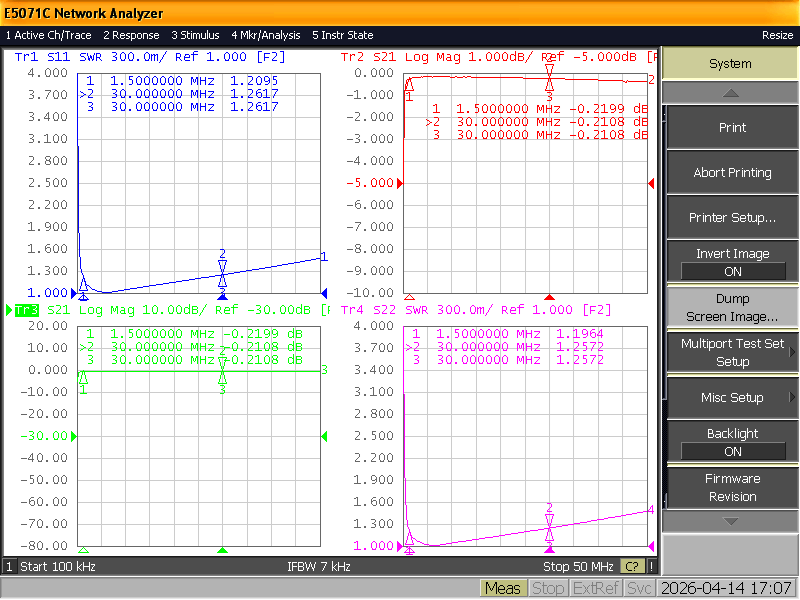Click Tr3 green bottom marker 1 hollow triangle
The width and height of the screenshot is (800, 600).
83,550
